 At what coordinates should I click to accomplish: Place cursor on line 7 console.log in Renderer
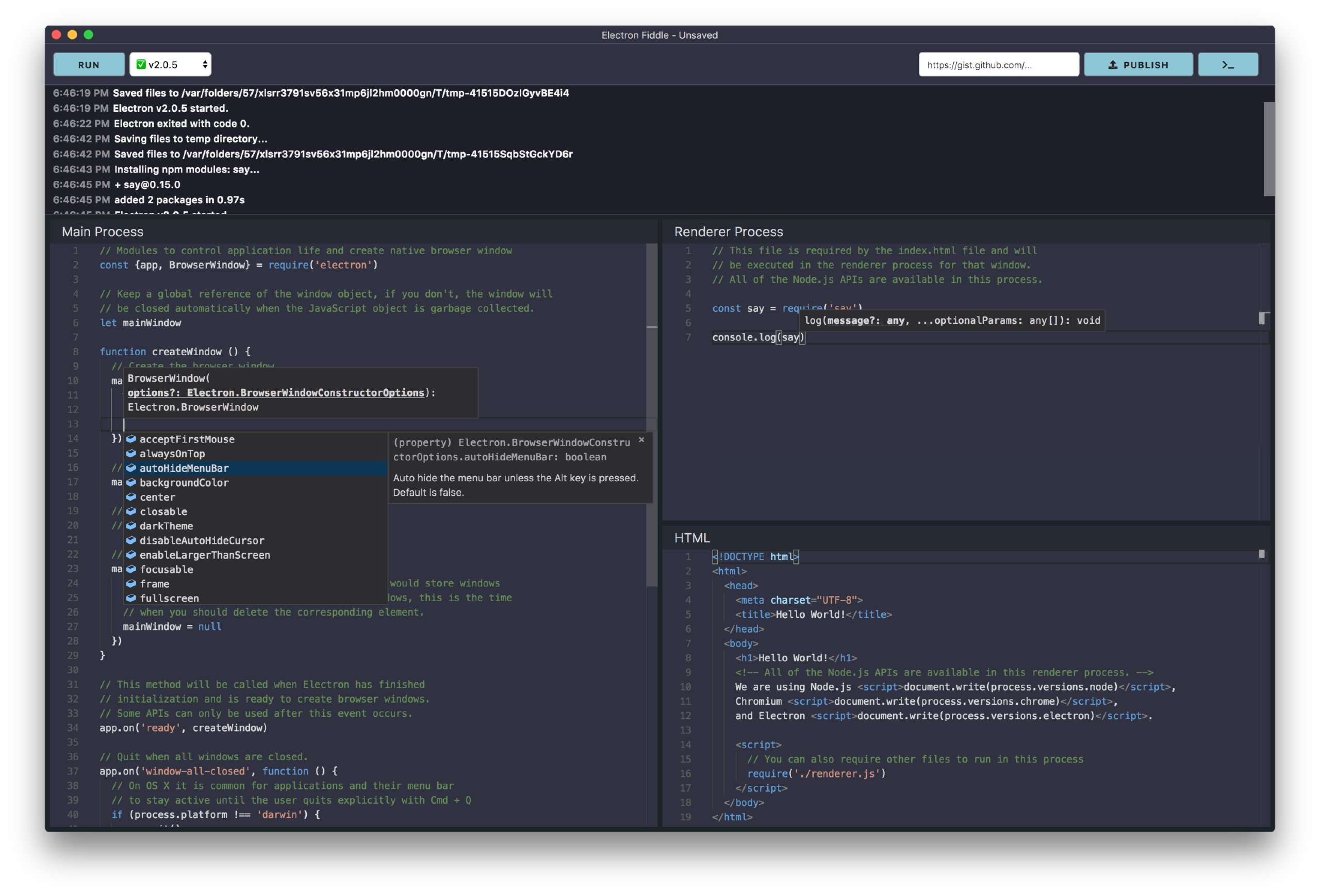759,337
